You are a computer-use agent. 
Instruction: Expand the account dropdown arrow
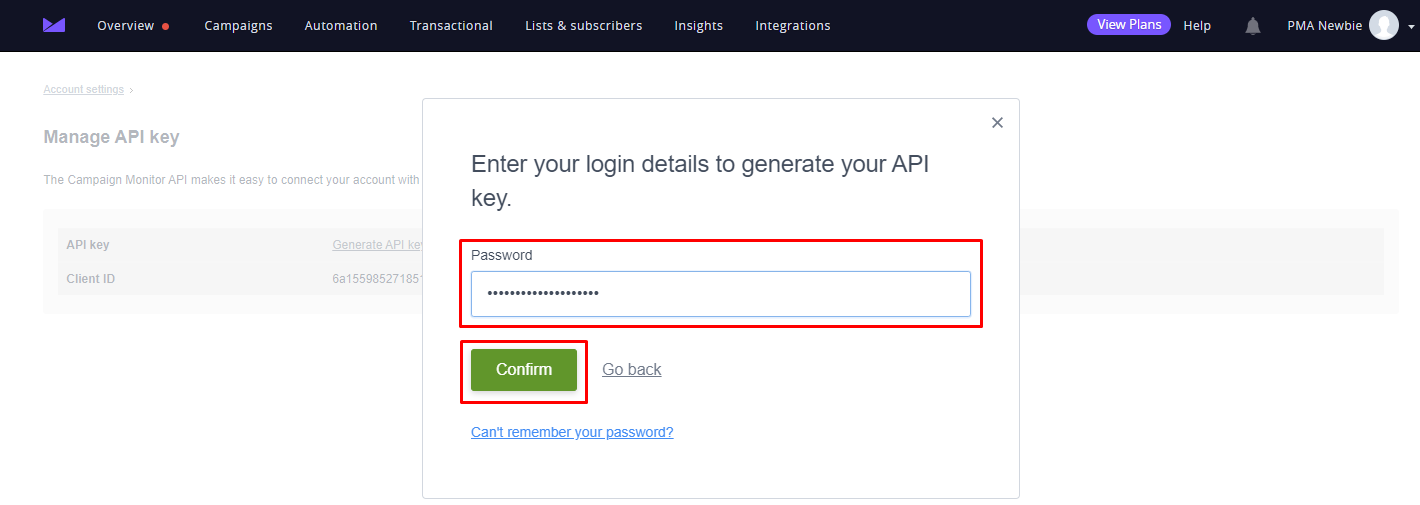tap(1410, 28)
